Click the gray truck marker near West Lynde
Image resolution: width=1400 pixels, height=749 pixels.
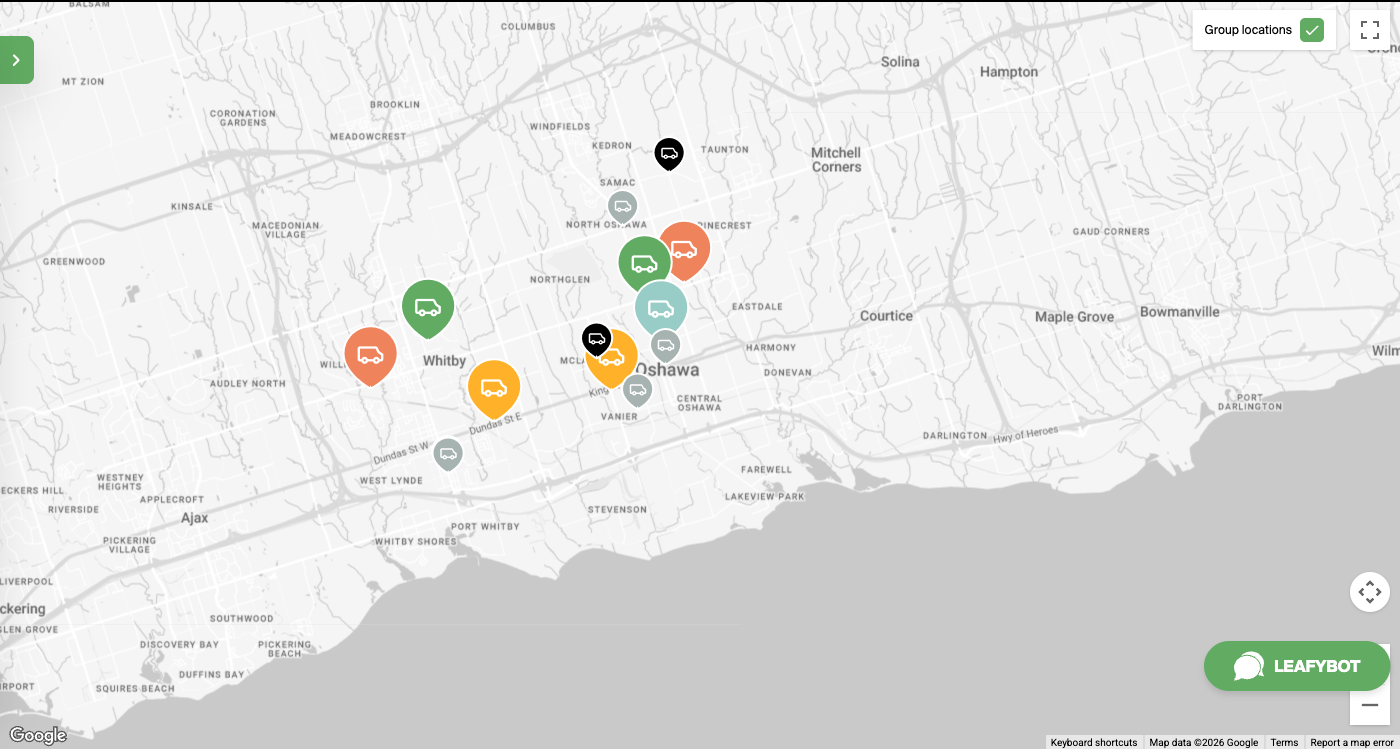448,454
